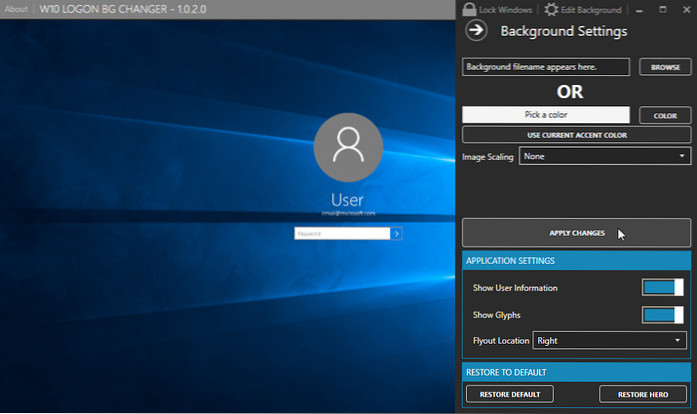Click the user avatar icon in preview
The image size is (697, 414).
pos(349,149)
